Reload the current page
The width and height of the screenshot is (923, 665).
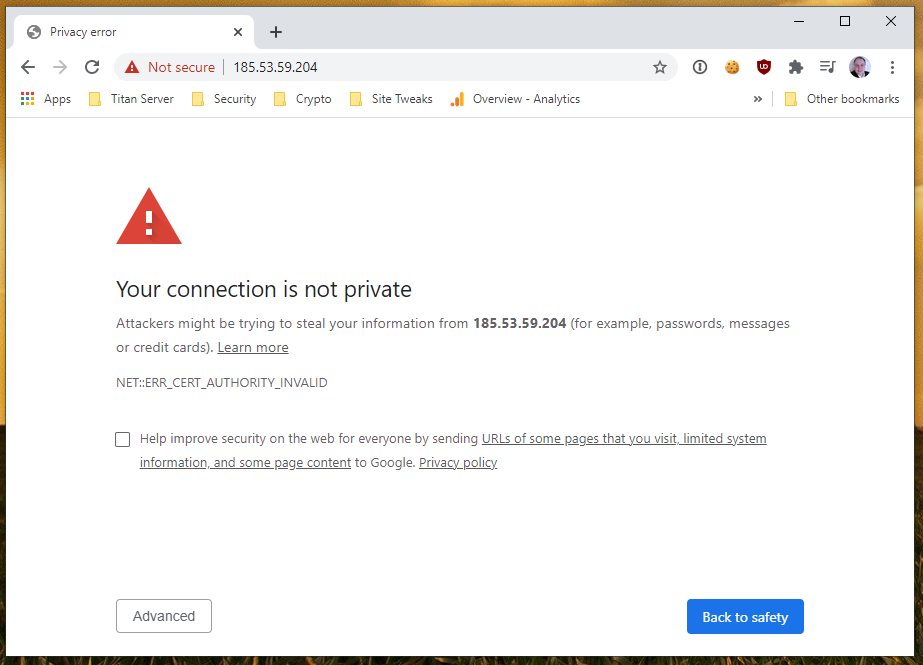(92, 67)
